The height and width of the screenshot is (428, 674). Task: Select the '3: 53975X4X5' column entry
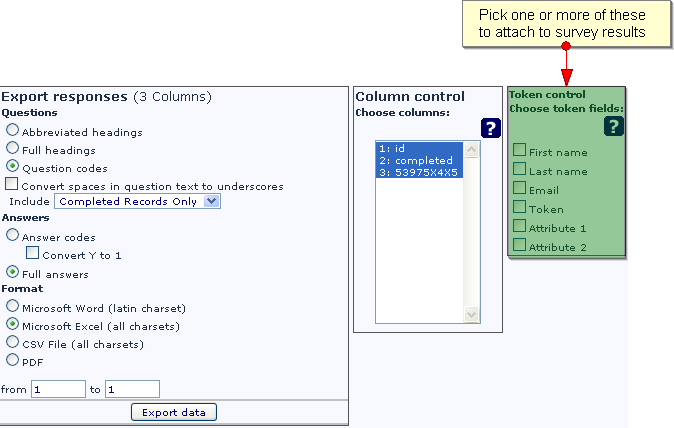coord(418,172)
